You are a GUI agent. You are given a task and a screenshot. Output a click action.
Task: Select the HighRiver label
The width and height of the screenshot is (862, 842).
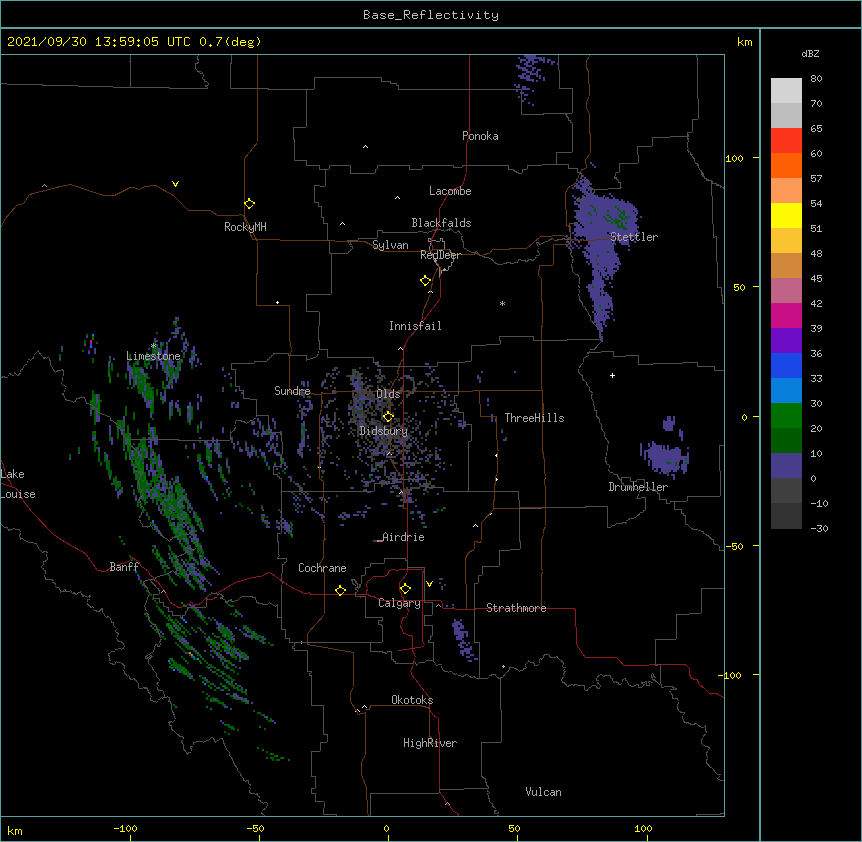tap(430, 743)
